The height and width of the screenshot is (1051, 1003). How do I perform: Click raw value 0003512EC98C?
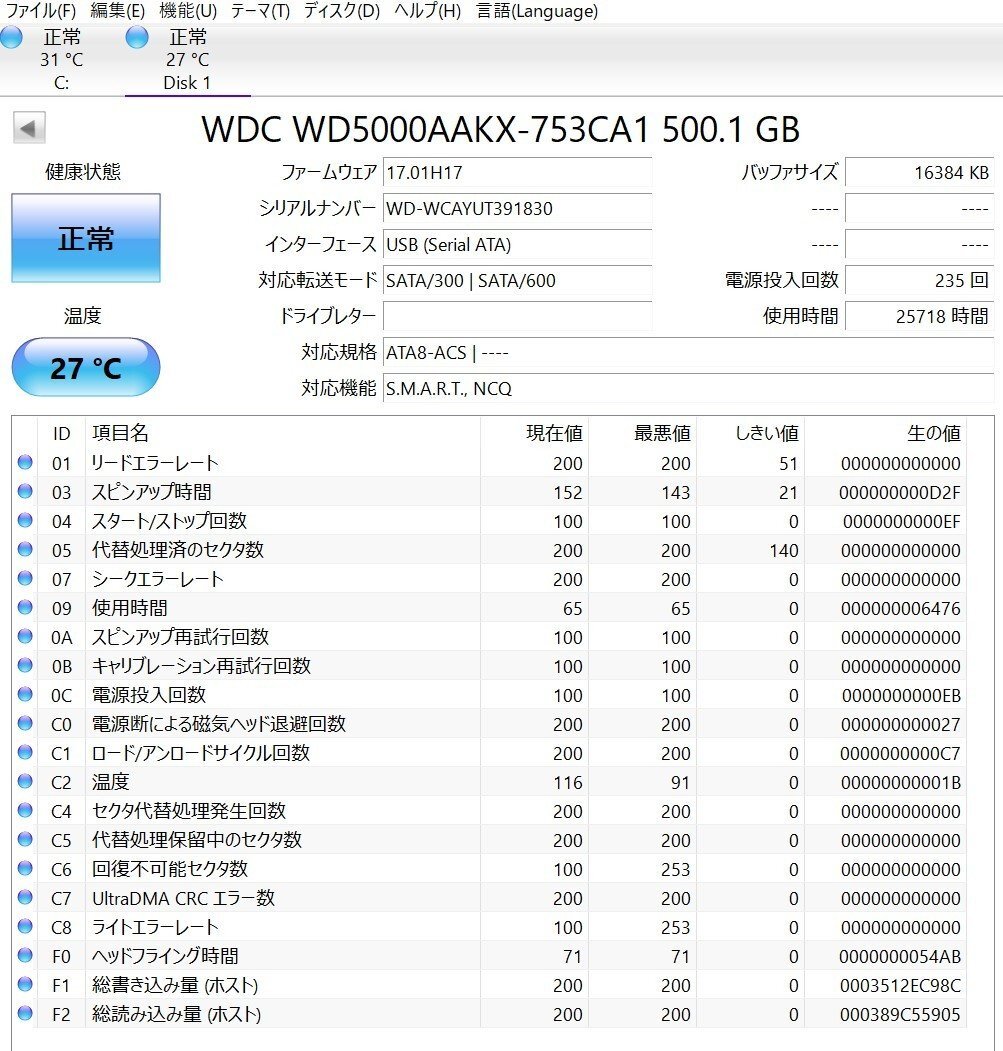900,985
